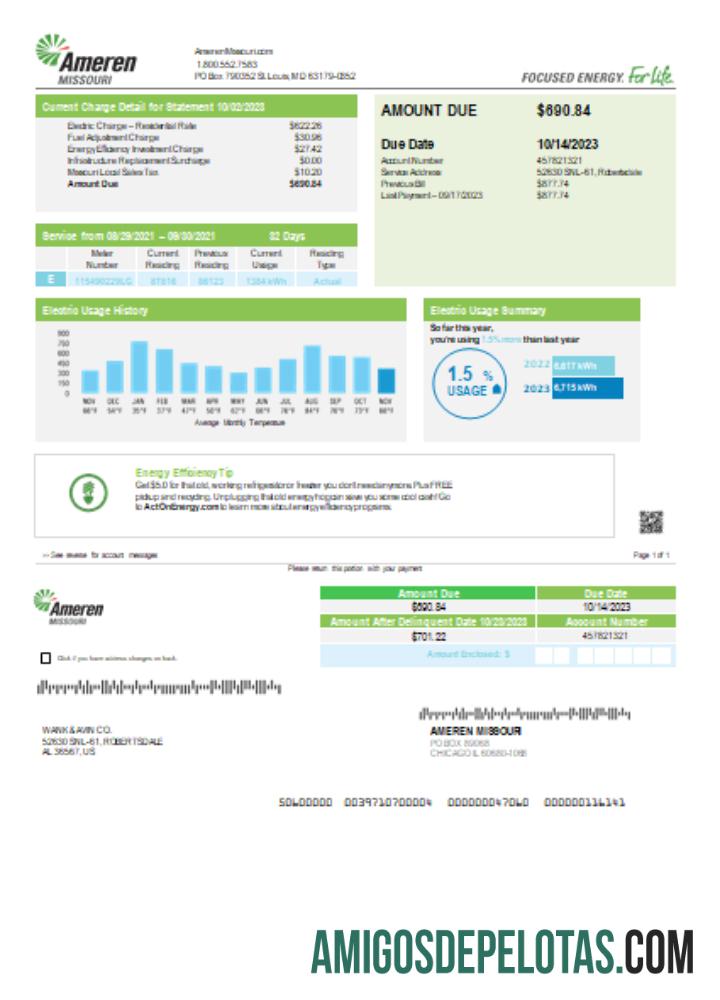
Task: Click the Electric Charge Residential Rate line
Action: 195,126
